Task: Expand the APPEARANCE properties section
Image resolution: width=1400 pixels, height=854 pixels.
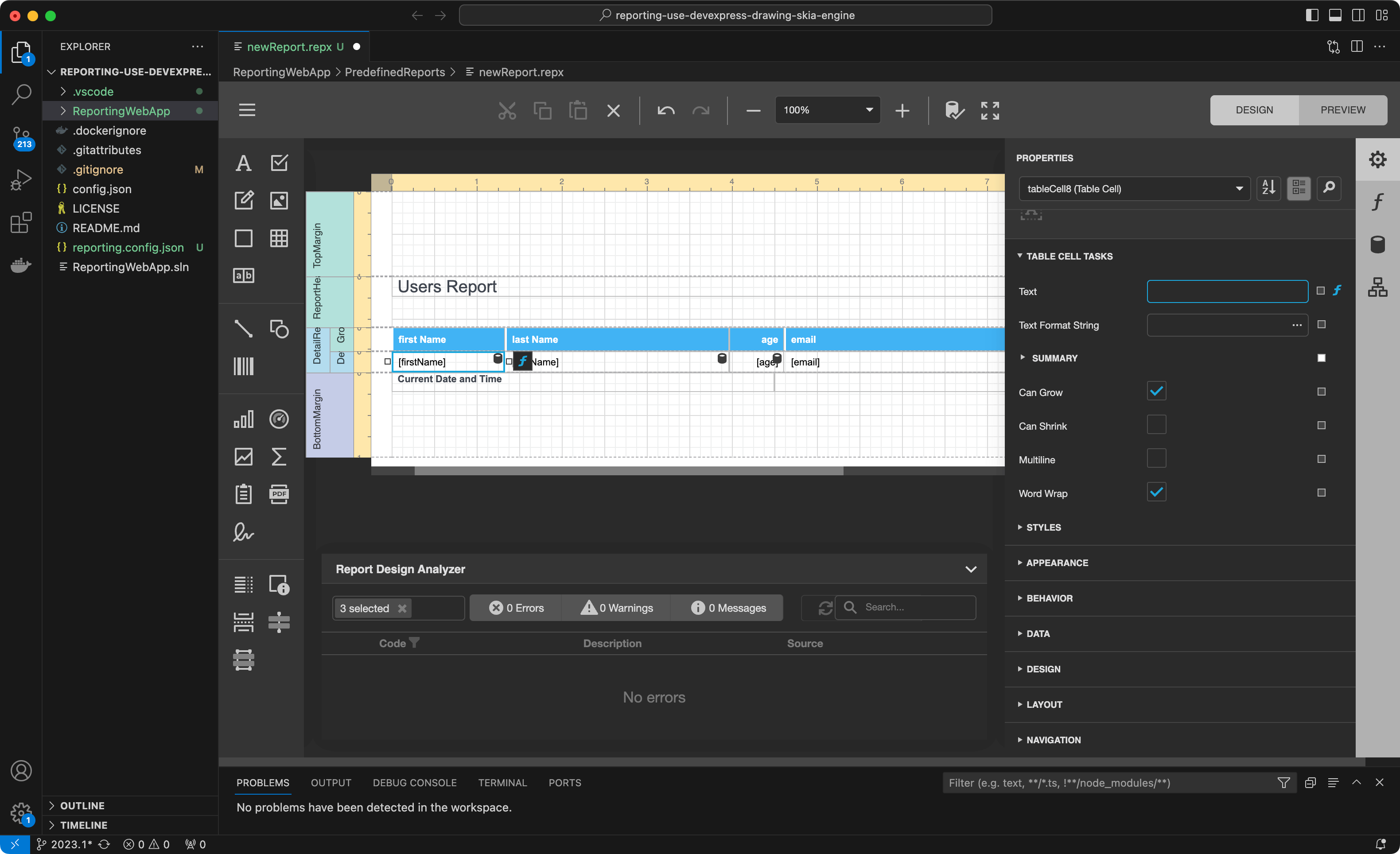Action: click(1057, 562)
